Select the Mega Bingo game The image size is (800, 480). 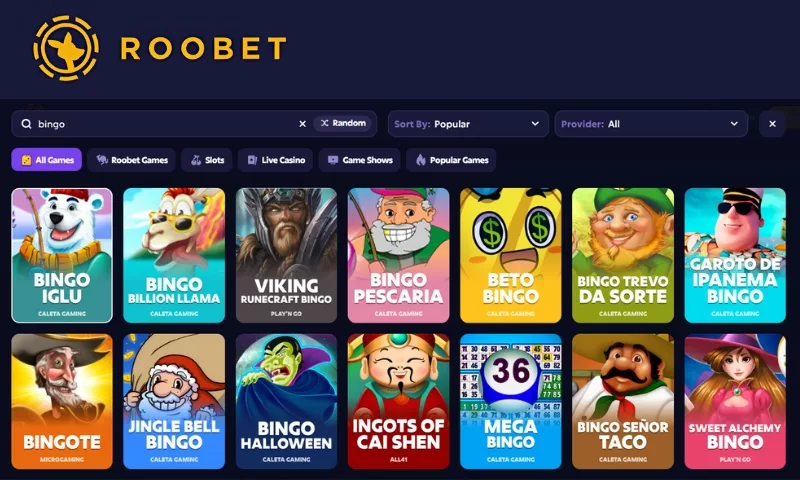pos(511,401)
